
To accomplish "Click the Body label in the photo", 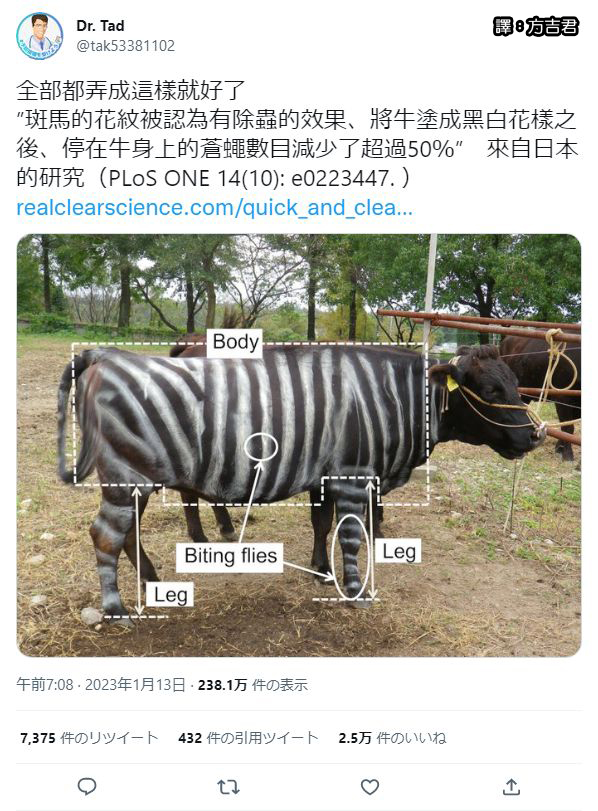I will pos(235,341).
